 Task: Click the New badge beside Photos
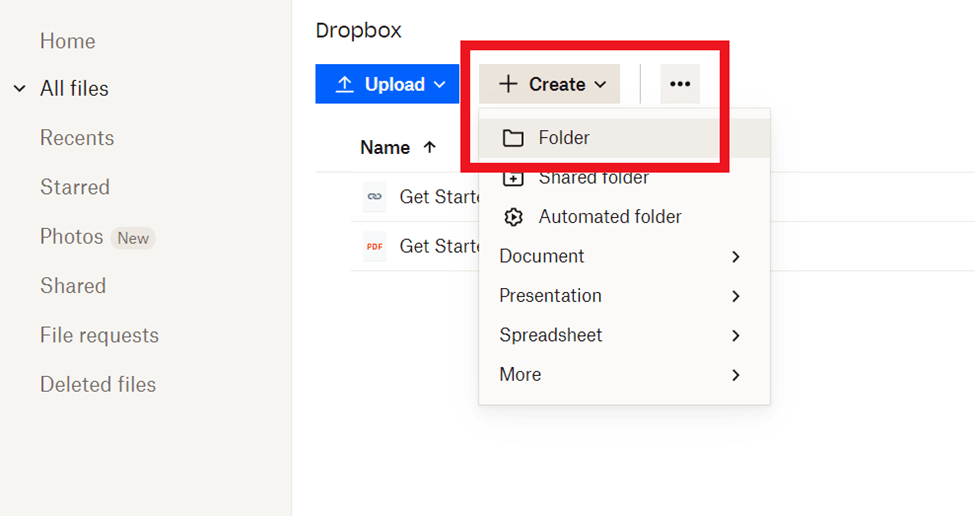[x=133, y=238]
